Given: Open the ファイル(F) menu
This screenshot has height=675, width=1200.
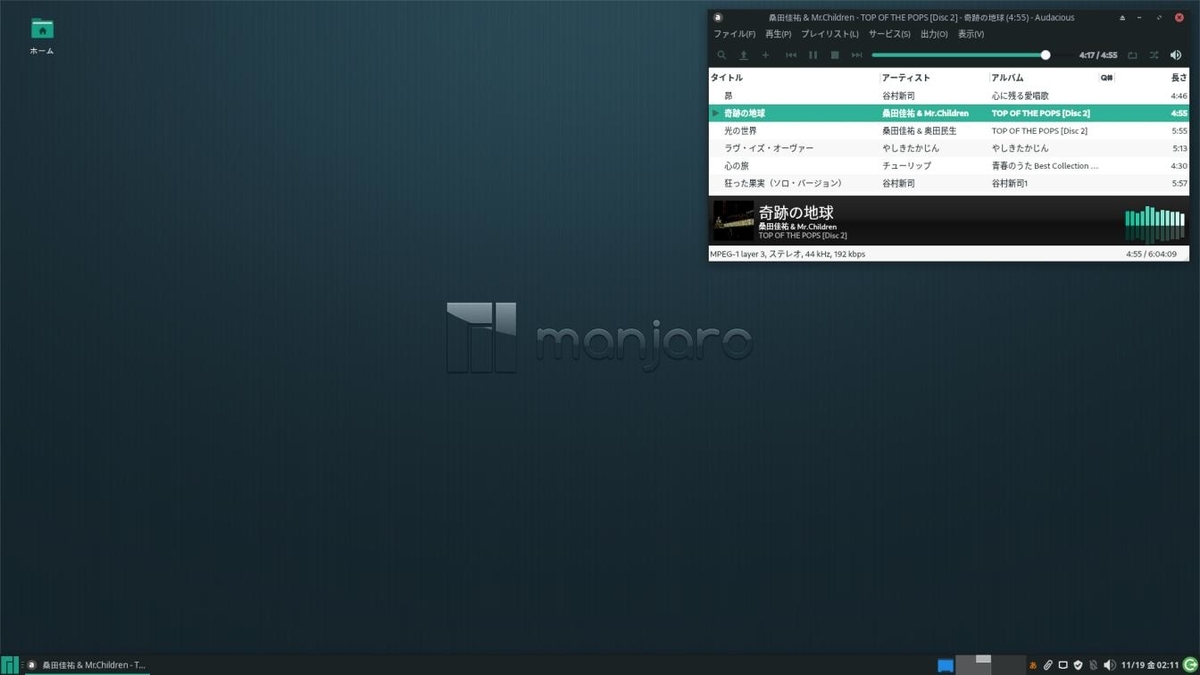Looking at the screenshot, I should [735, 34].
